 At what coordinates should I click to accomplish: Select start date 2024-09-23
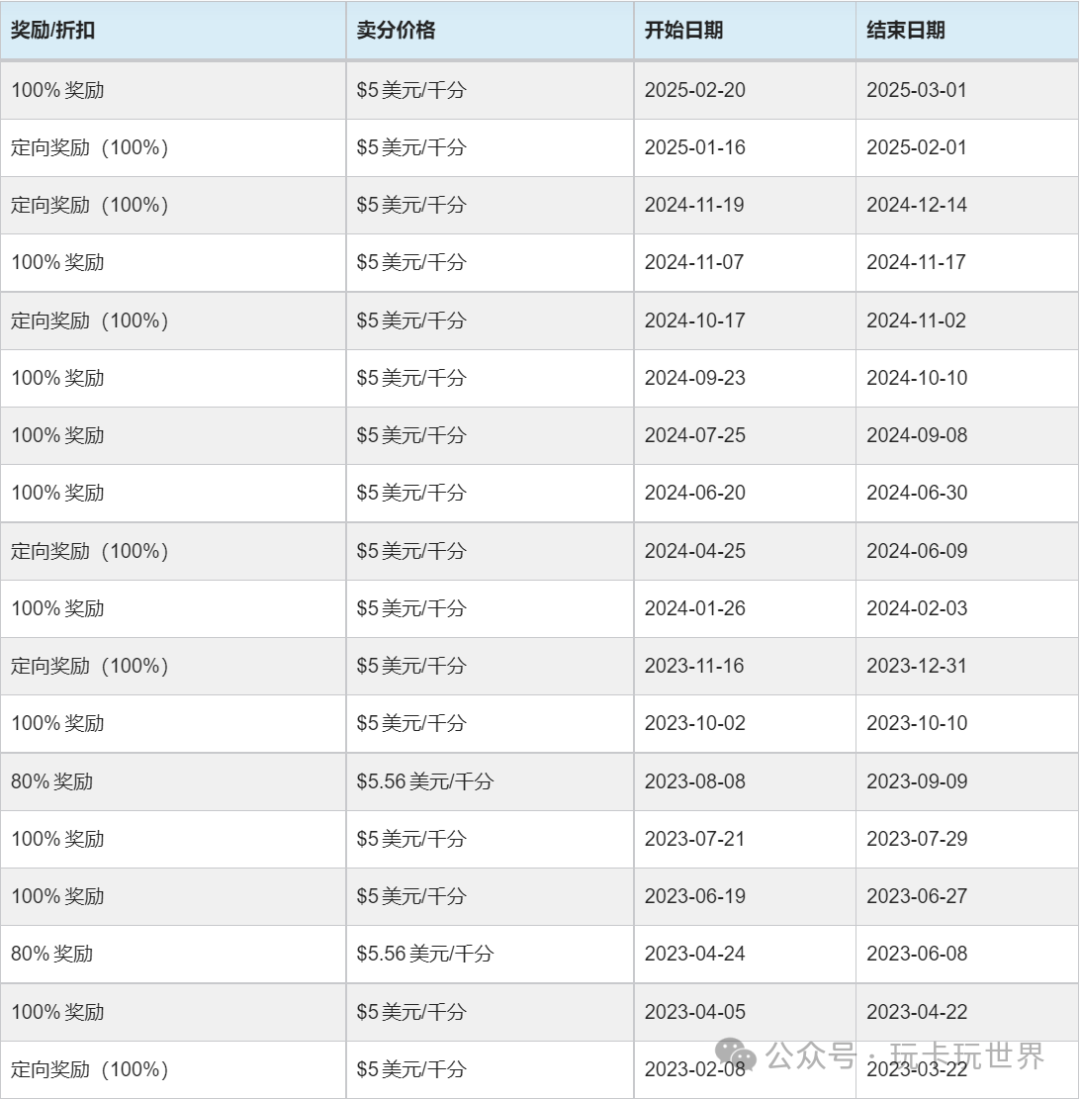pos(695,378)
